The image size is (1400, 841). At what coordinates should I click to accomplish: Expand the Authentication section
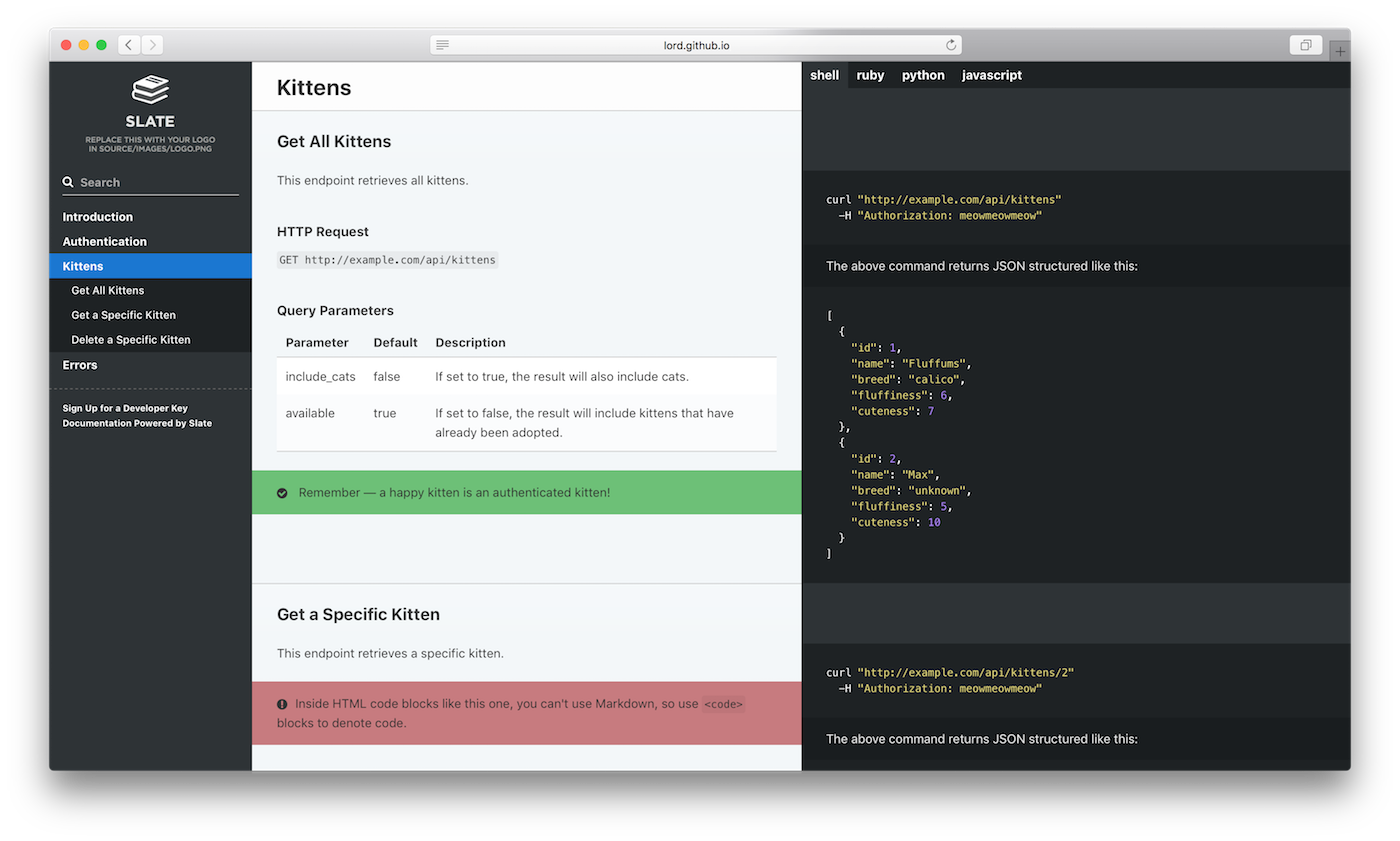point(104,241)
